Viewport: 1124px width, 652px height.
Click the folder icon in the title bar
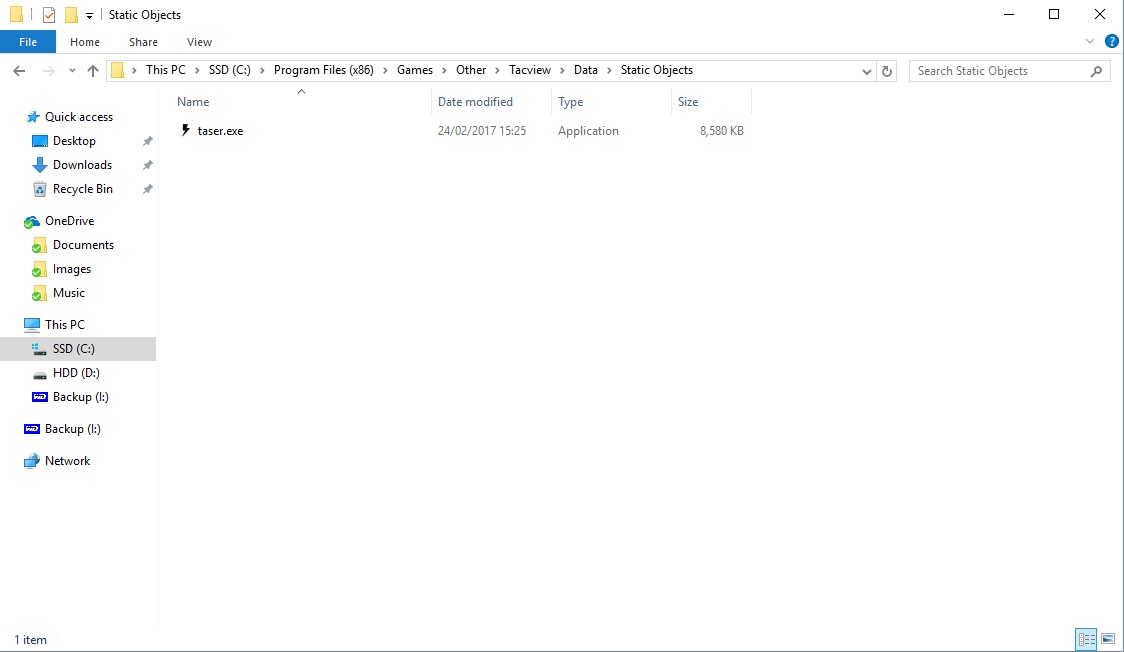coord(16,14)
